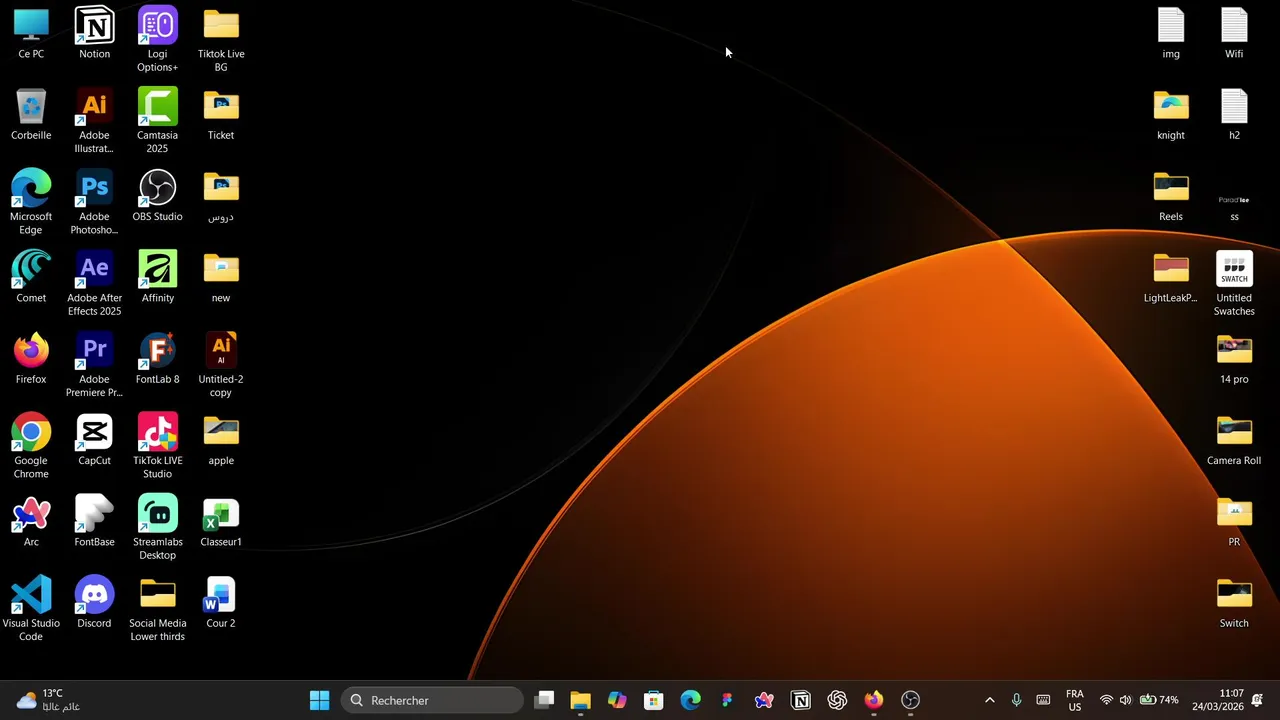The height and width of the screenshot is (720, 1280).
Task: Select the apple folder
Action: (x=221, y=439)
